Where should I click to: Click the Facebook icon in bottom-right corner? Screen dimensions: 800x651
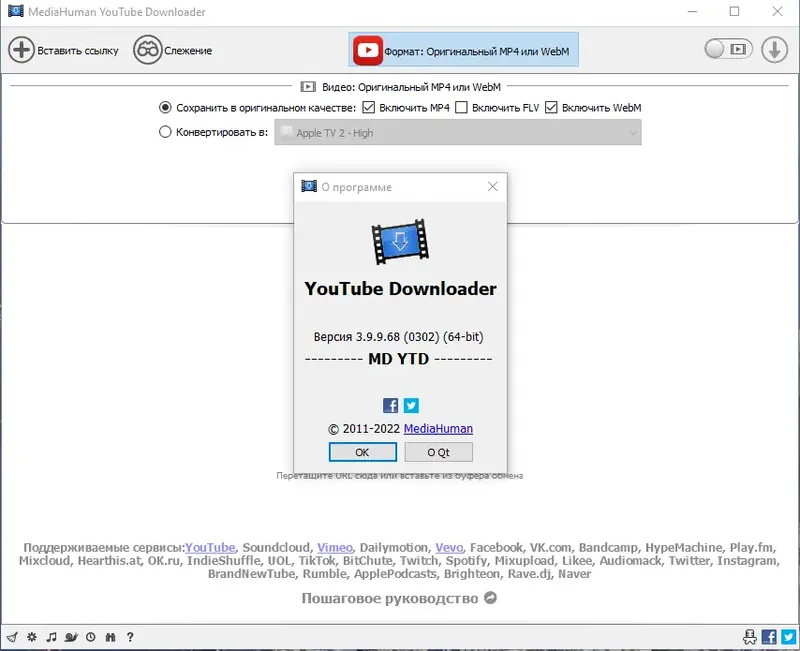click(x=768, y=637)
